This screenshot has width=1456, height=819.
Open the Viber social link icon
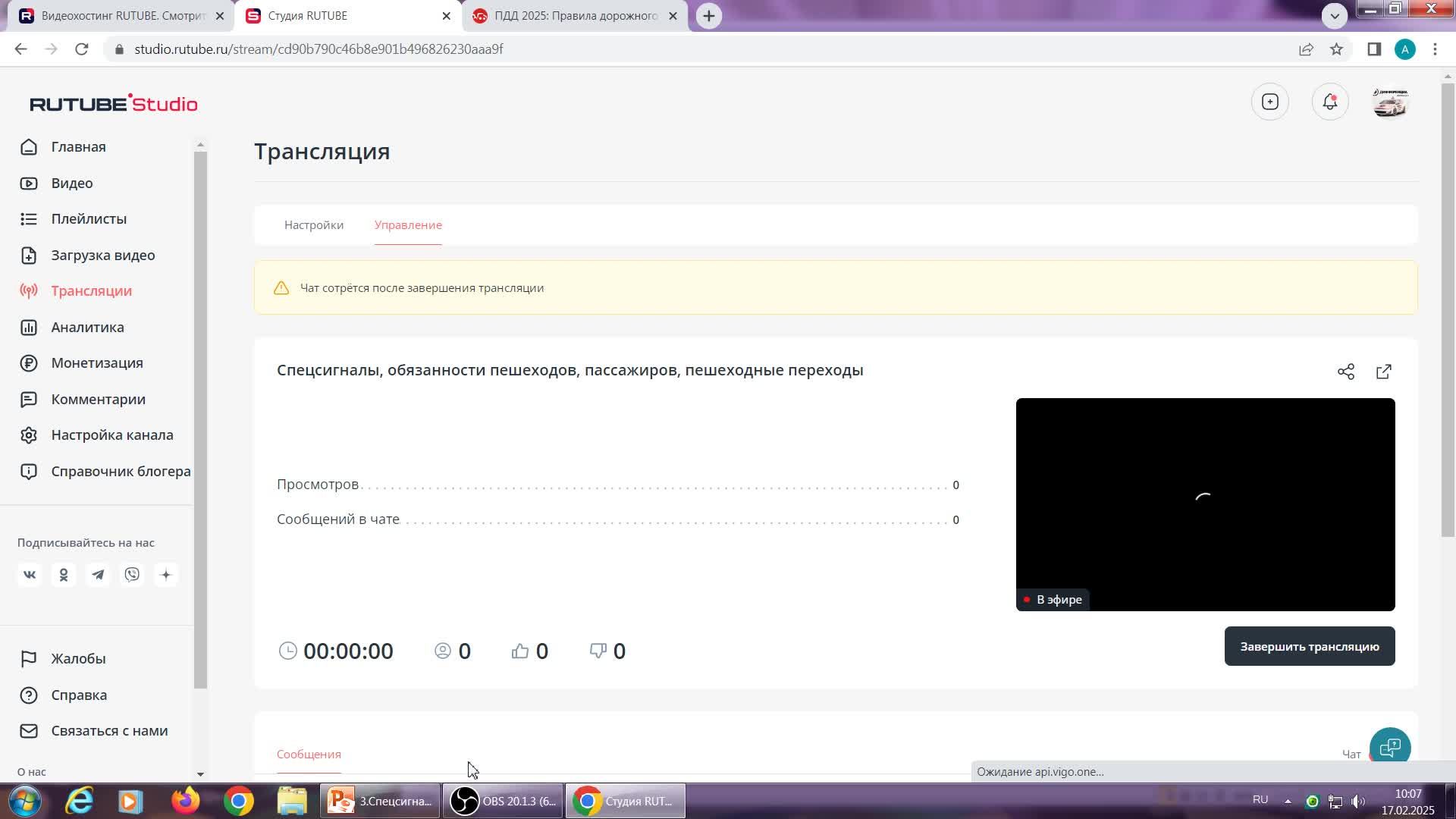[x=132, y=575]
